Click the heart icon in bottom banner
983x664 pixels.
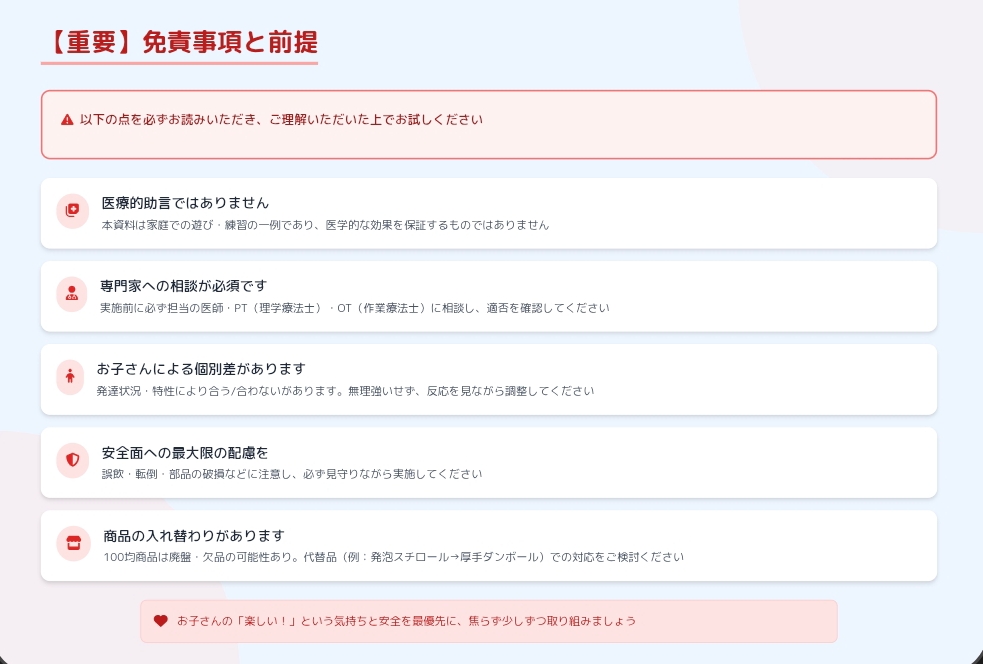[x=160, y=621]
